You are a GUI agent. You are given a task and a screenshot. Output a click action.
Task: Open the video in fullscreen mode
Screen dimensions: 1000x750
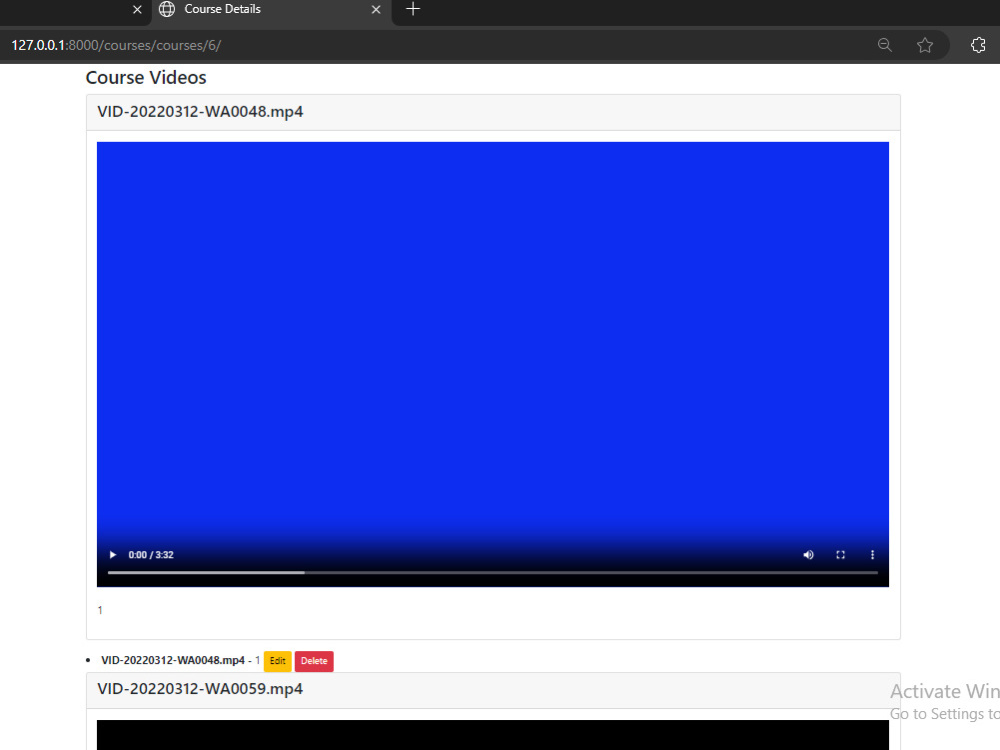coord(841,555)
